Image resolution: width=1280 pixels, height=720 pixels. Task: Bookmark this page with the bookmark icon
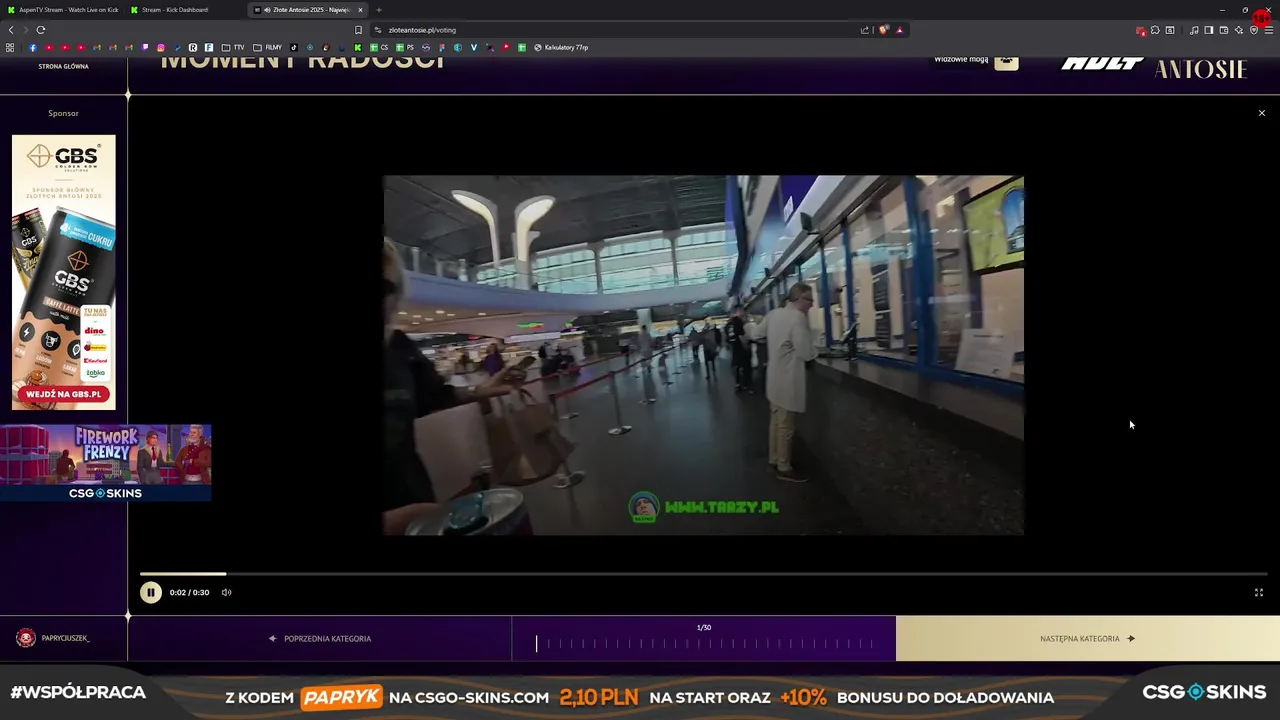[358, 30]
